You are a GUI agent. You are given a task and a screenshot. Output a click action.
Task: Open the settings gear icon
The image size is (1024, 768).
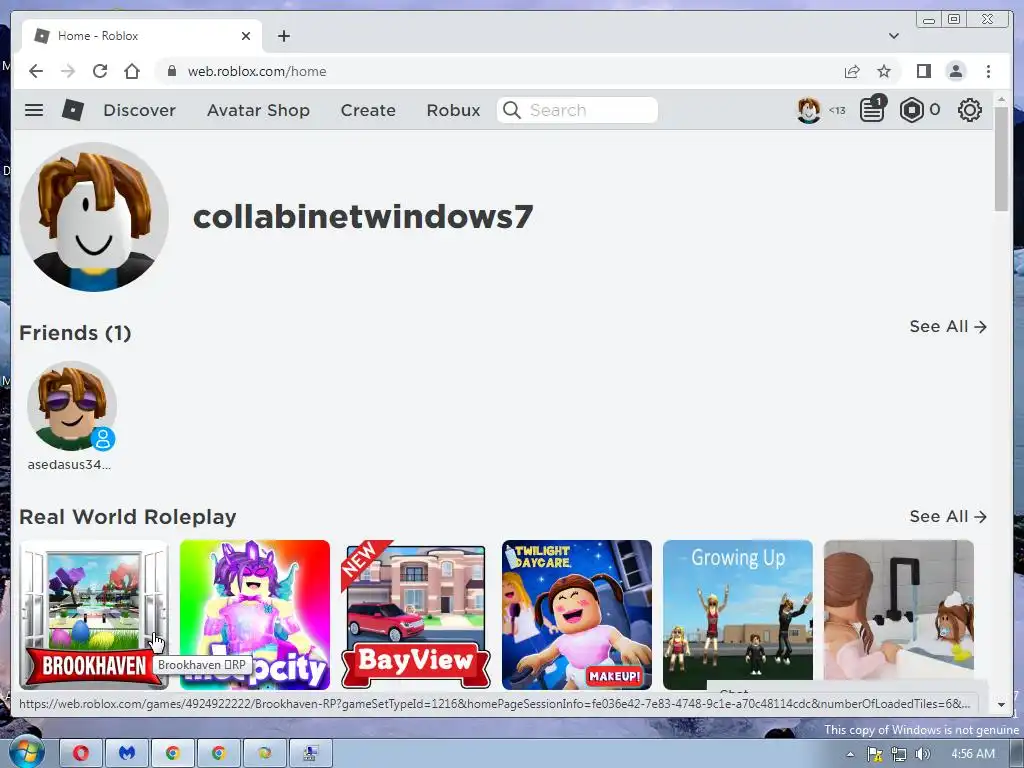970,110
